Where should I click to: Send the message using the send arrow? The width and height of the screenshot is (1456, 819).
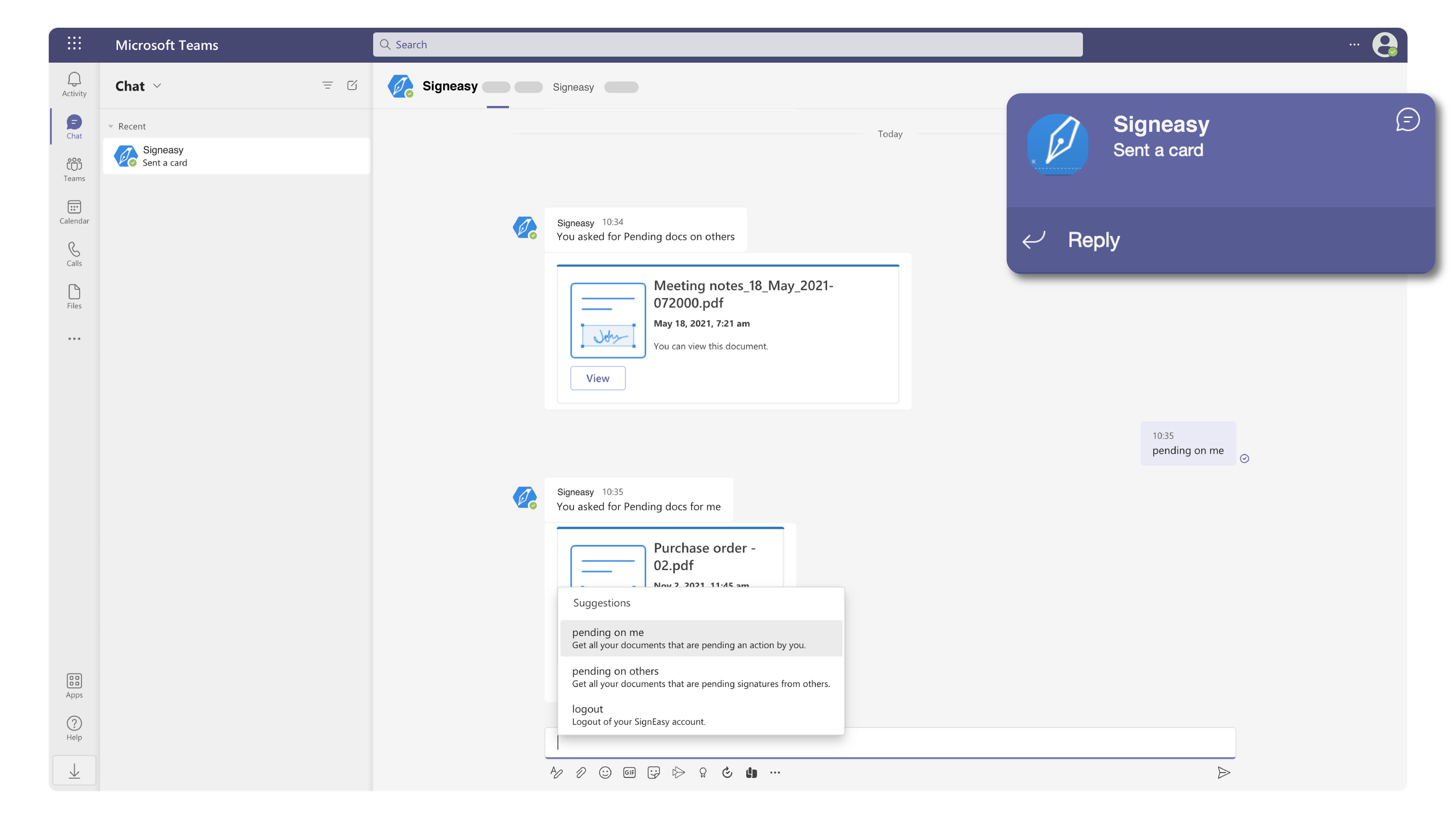1224,773
